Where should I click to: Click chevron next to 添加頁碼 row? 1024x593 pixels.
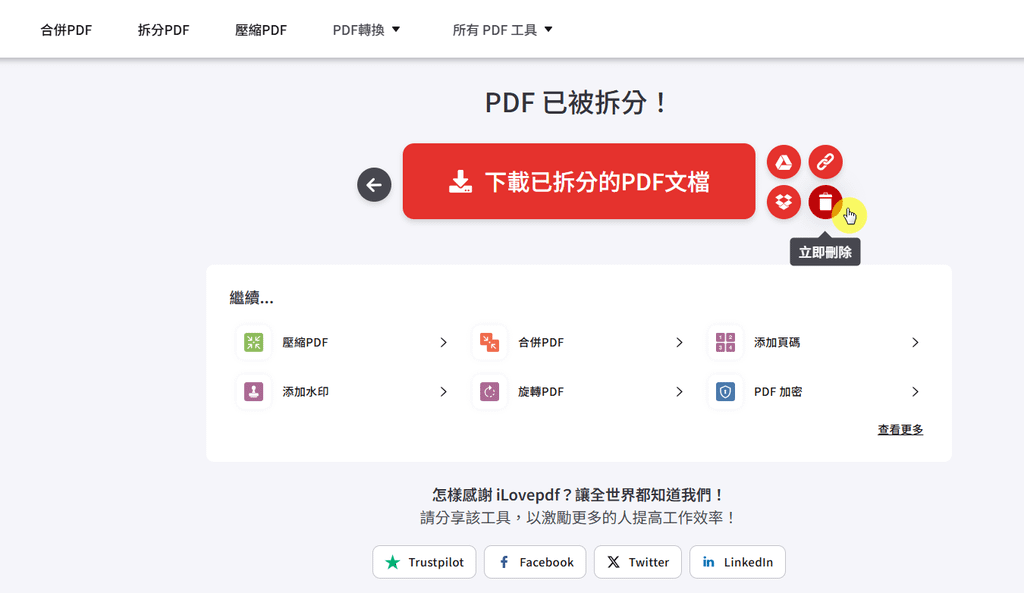pyautogui.click(x=915, y=342)
